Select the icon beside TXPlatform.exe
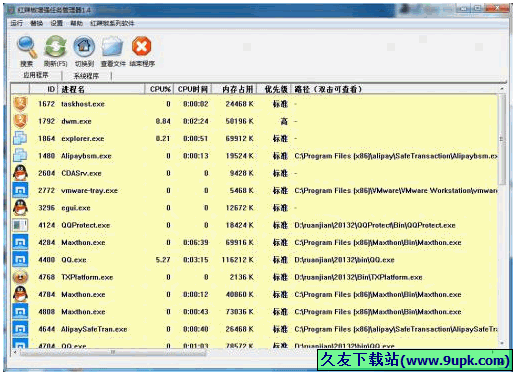This screenshot has height=374, width=516. (20, 277)
